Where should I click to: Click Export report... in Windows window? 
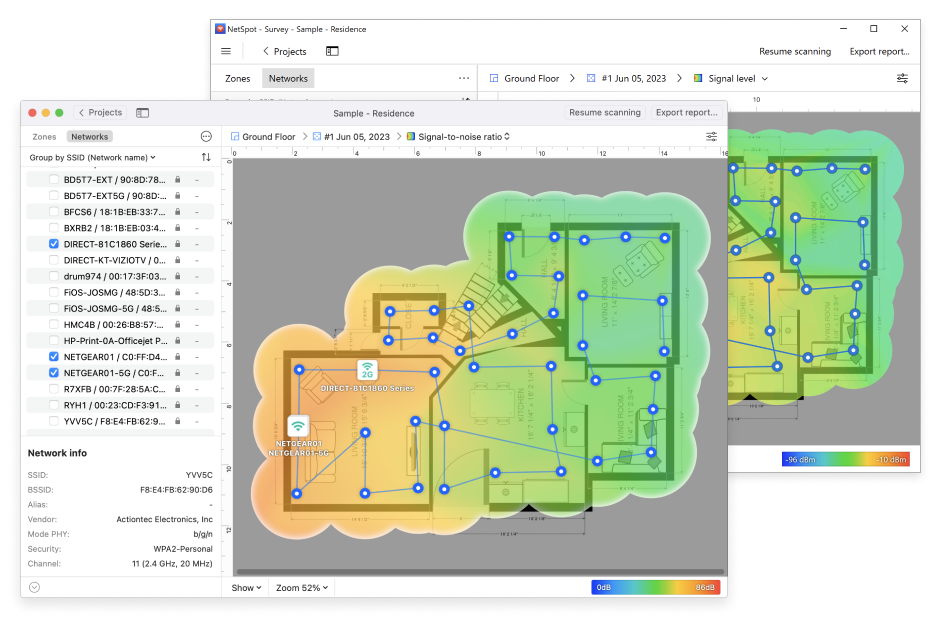(x=879, y=52)
